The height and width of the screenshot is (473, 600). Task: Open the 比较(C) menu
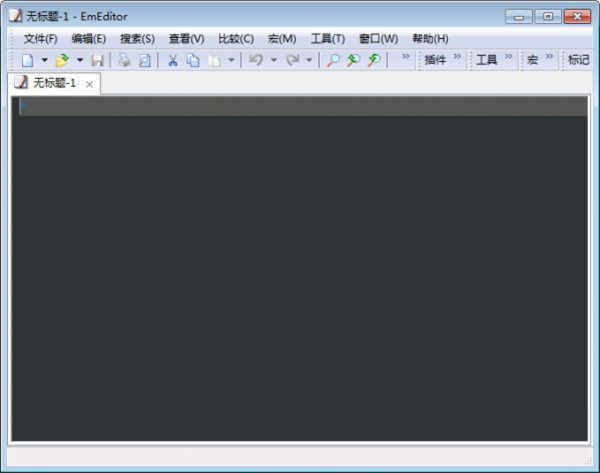(236, 39)
